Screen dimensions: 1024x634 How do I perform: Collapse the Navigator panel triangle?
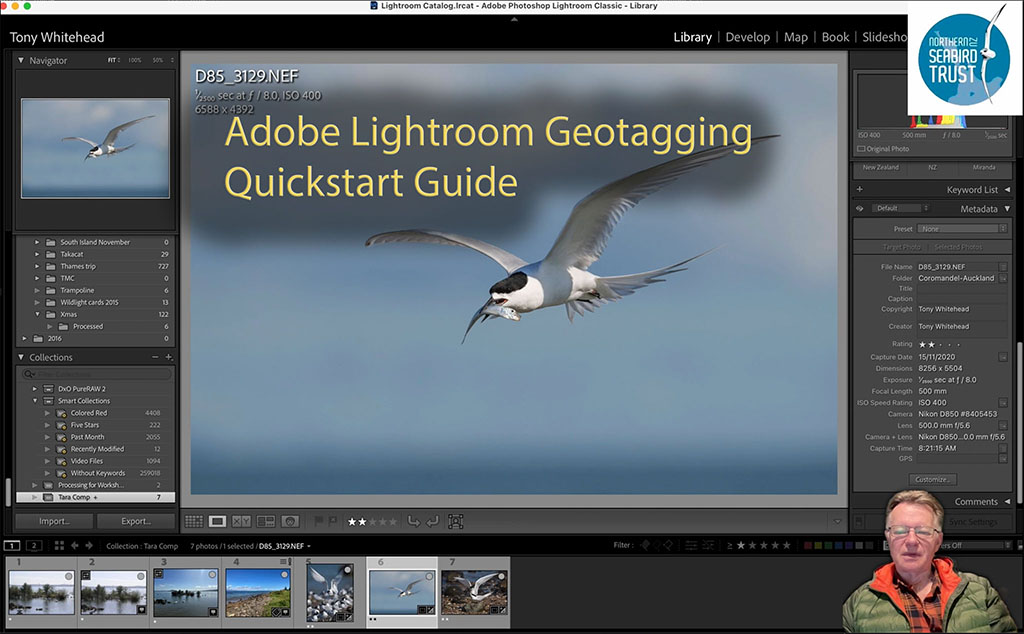(21, 60)
